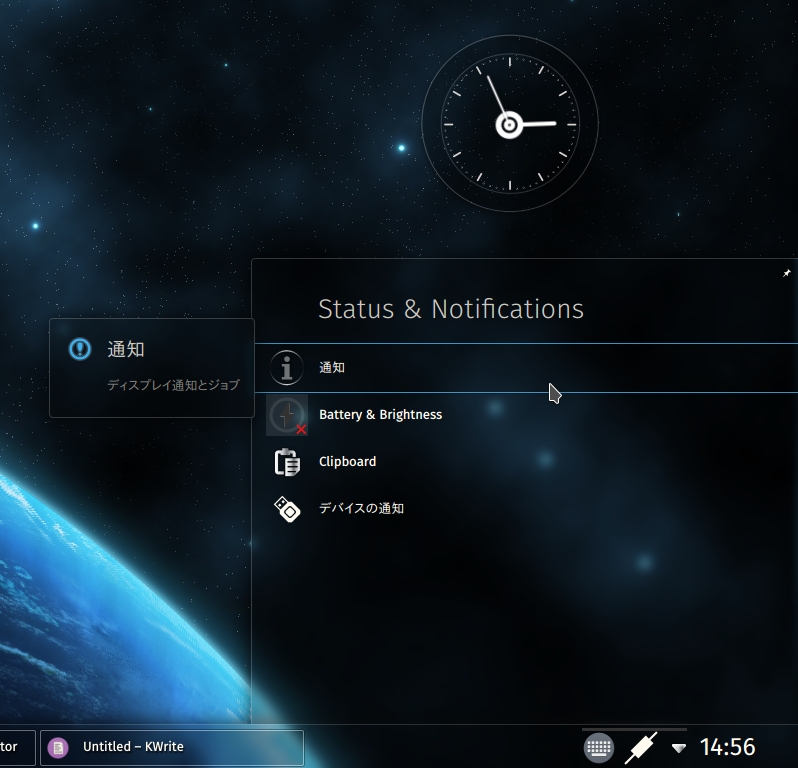
Task: Click the disconnected network tray icon
Action: pos(641,748)
